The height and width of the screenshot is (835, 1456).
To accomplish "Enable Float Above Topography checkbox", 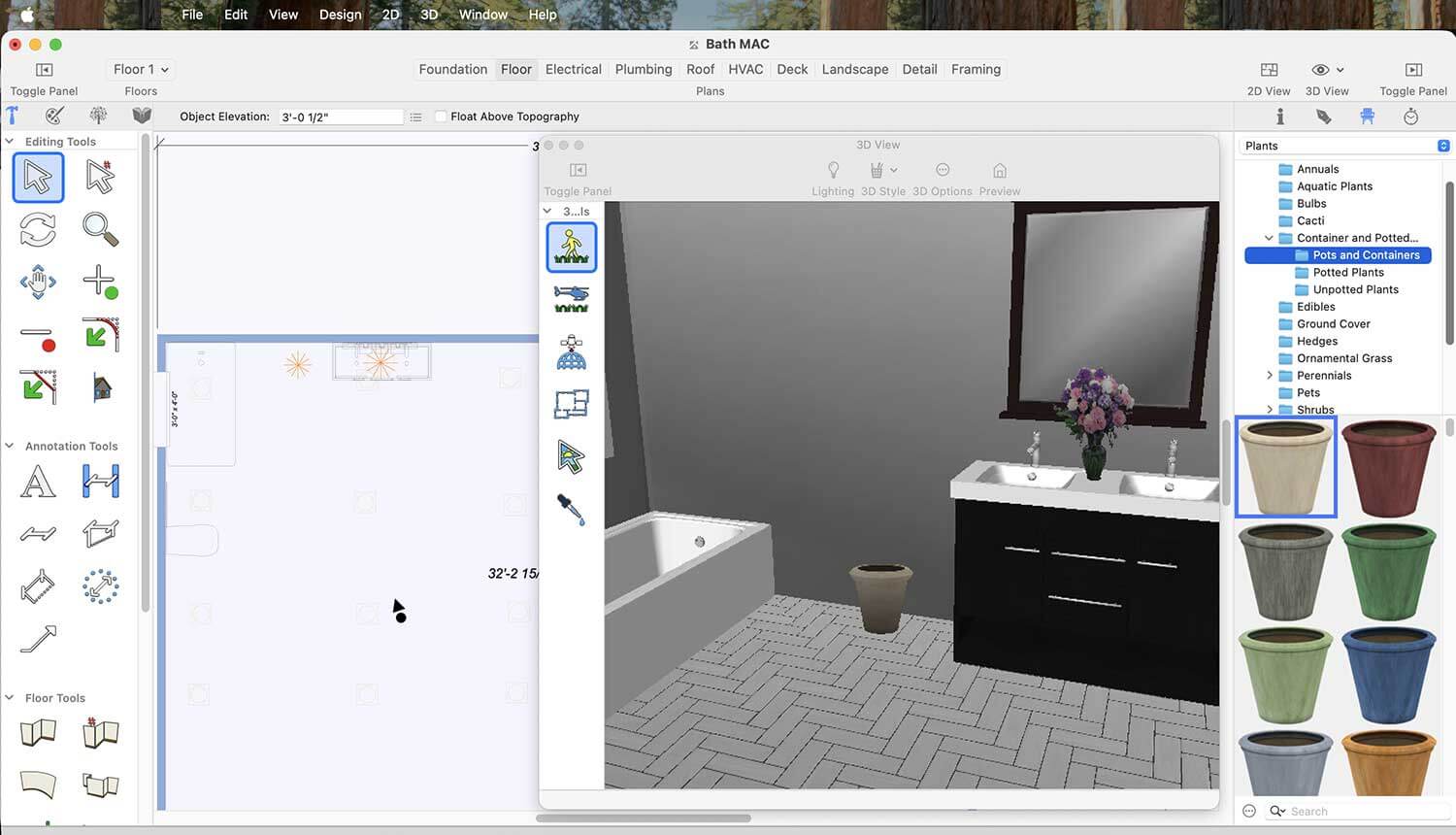I will click(x=441, y=117).
